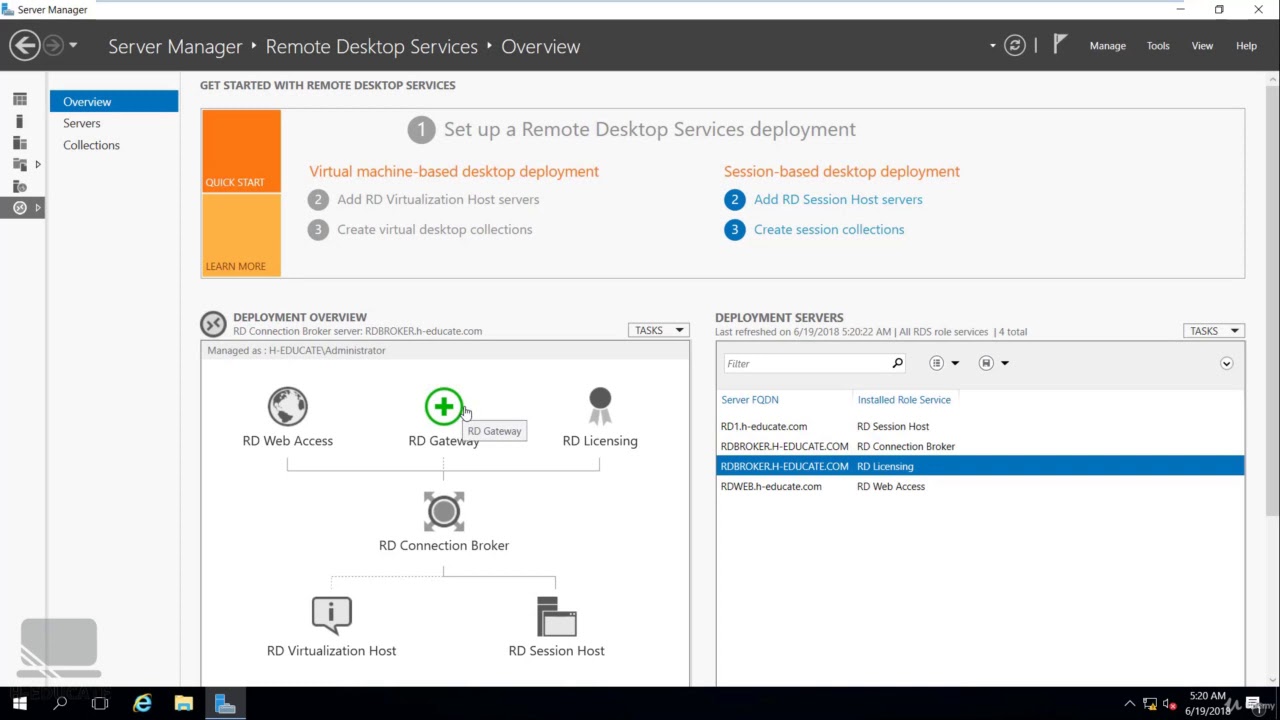Viewport: 1280px width, 720px height.
Task: Expand the deployment servers collapse chevron
Action: click(x=1226, y=363)
